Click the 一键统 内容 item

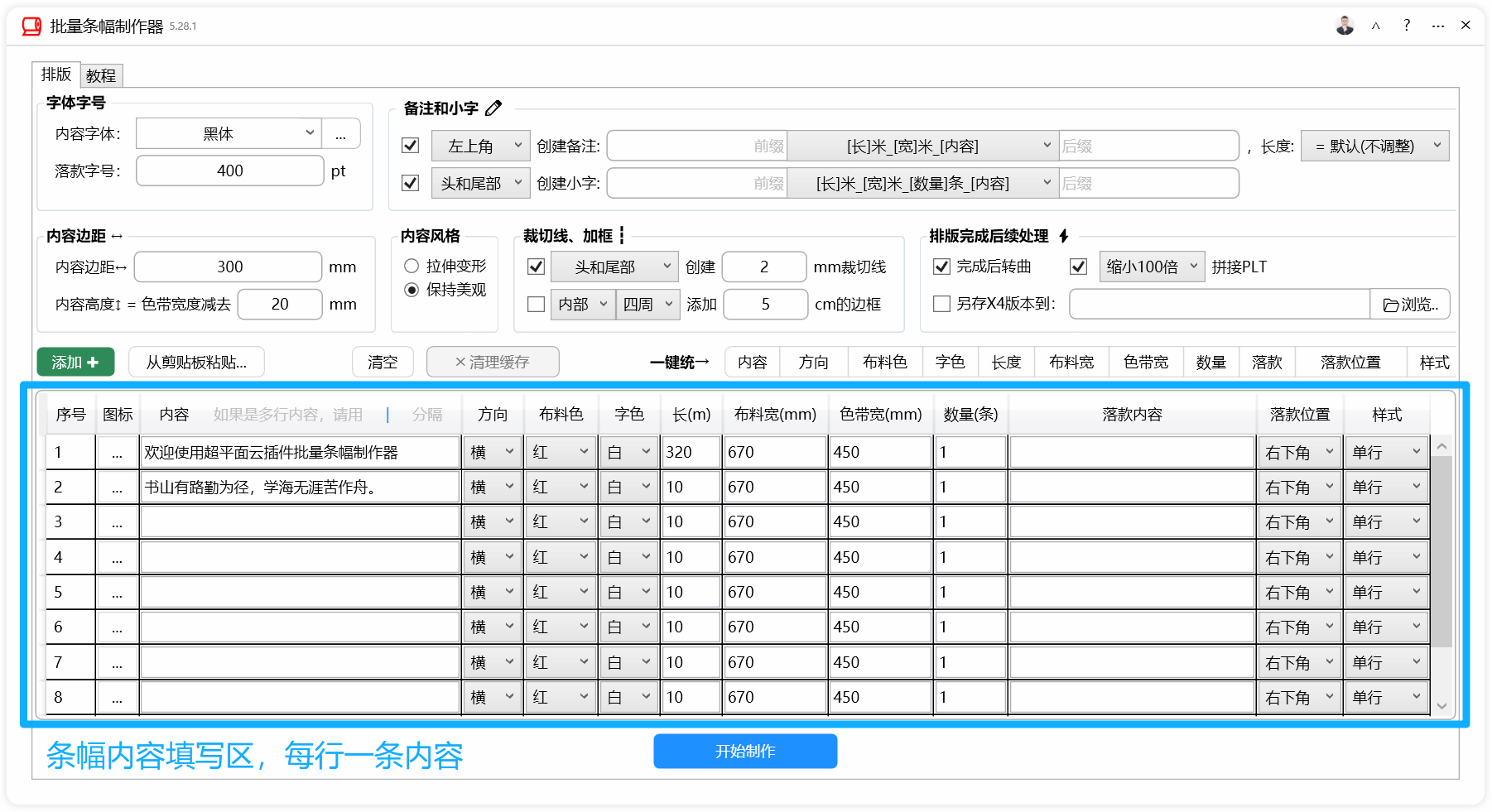[x=753, y=363]
